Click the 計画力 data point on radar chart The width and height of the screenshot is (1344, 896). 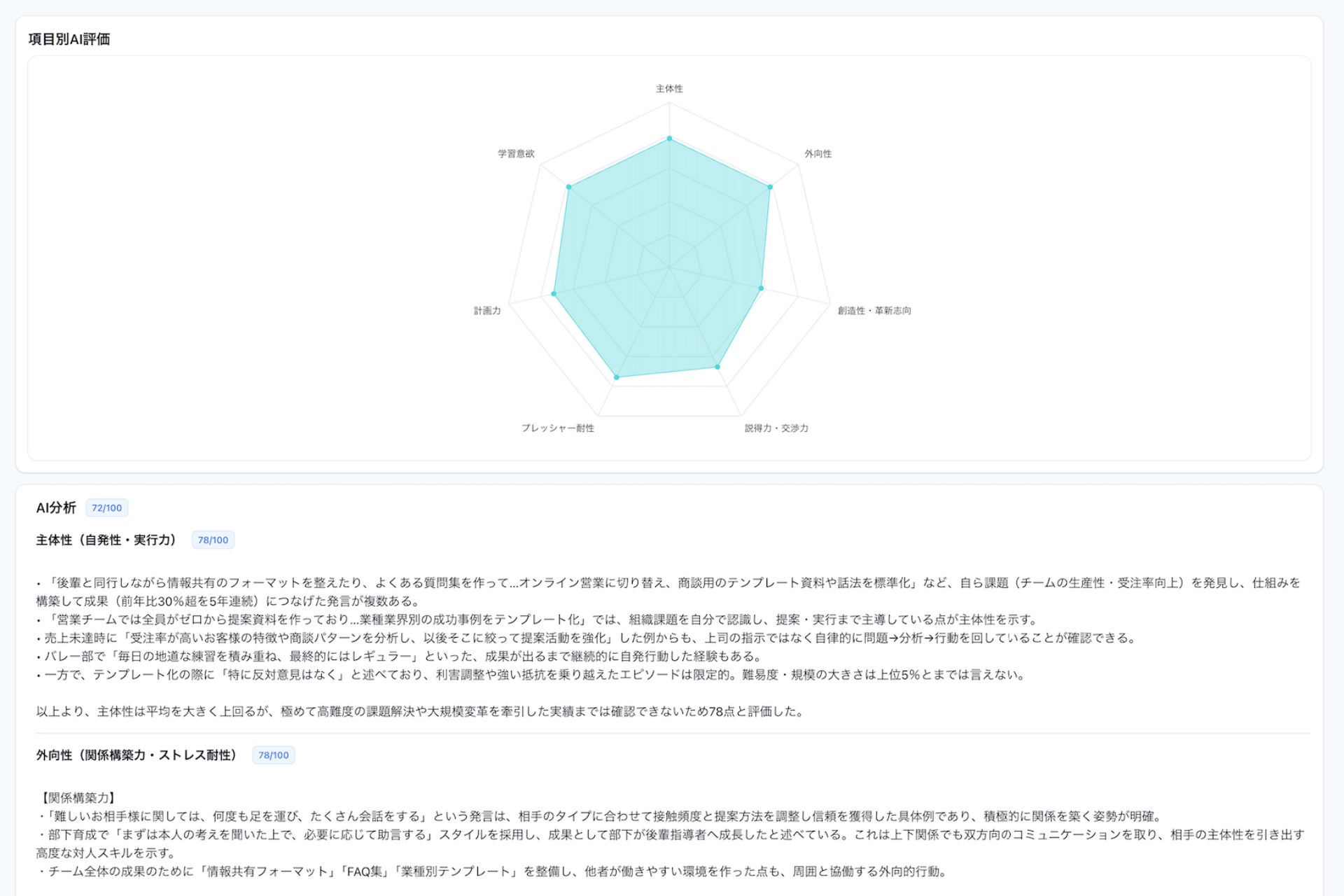[x=554, y=293]
